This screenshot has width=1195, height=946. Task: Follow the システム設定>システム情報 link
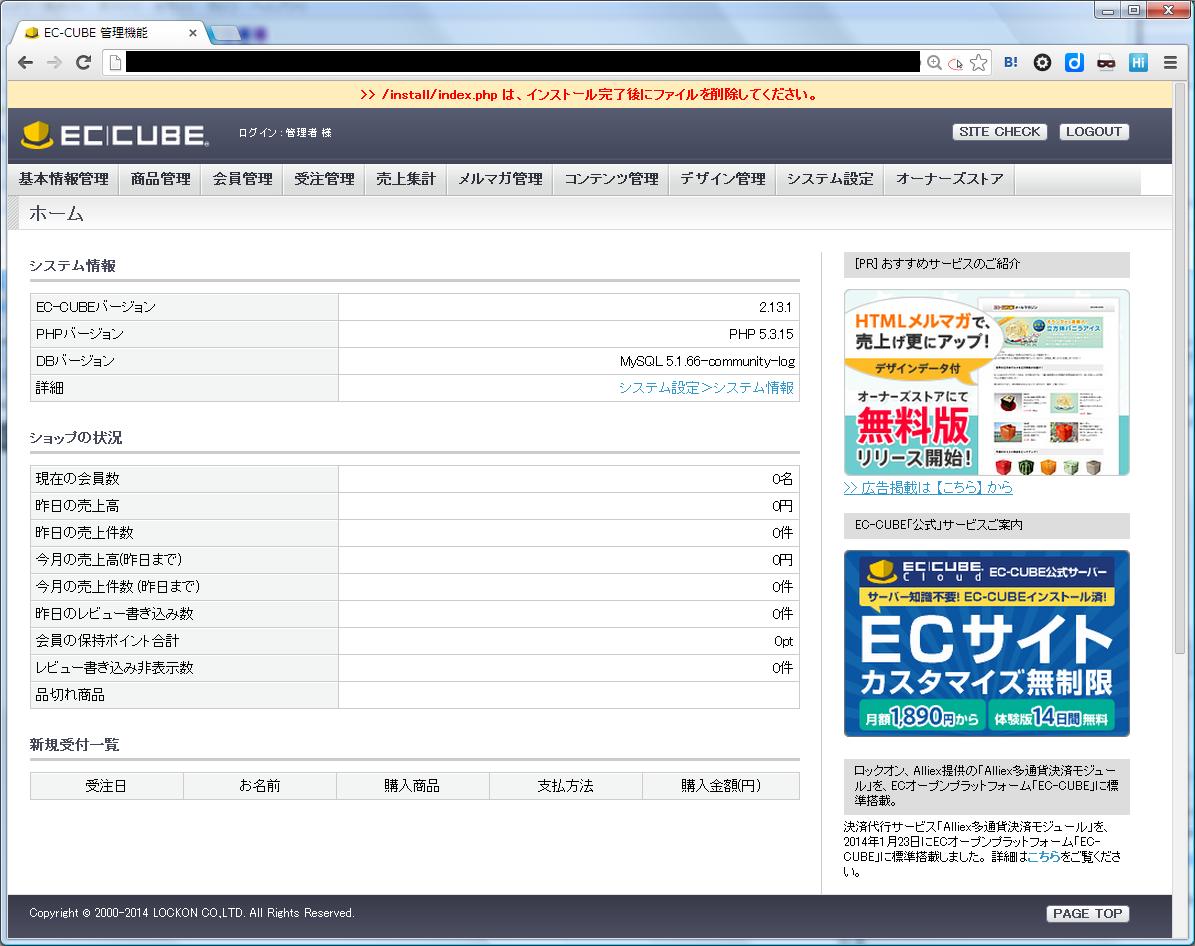(705, 388)
